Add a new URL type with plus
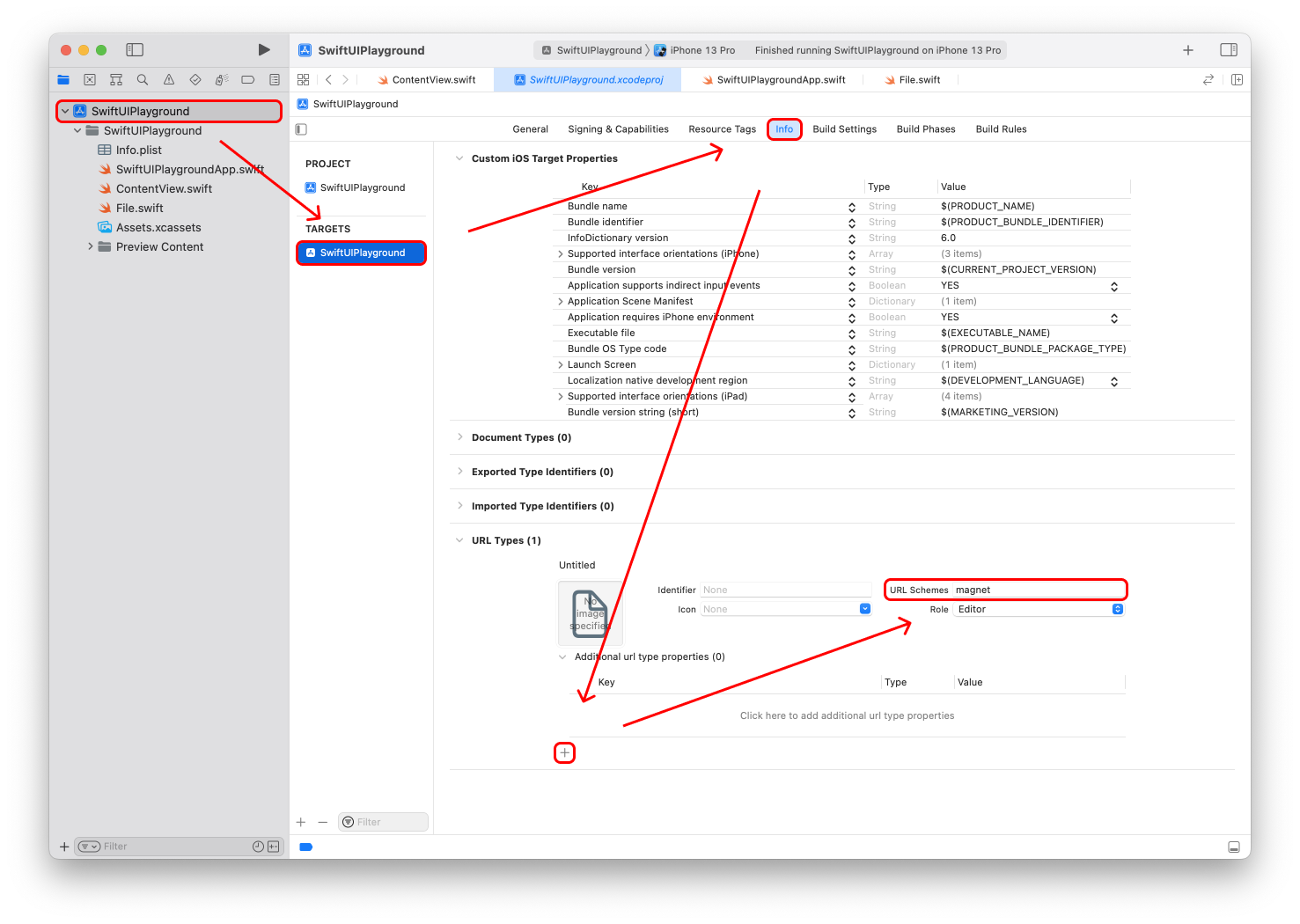1300x924 pixels. tap(565, 752)
